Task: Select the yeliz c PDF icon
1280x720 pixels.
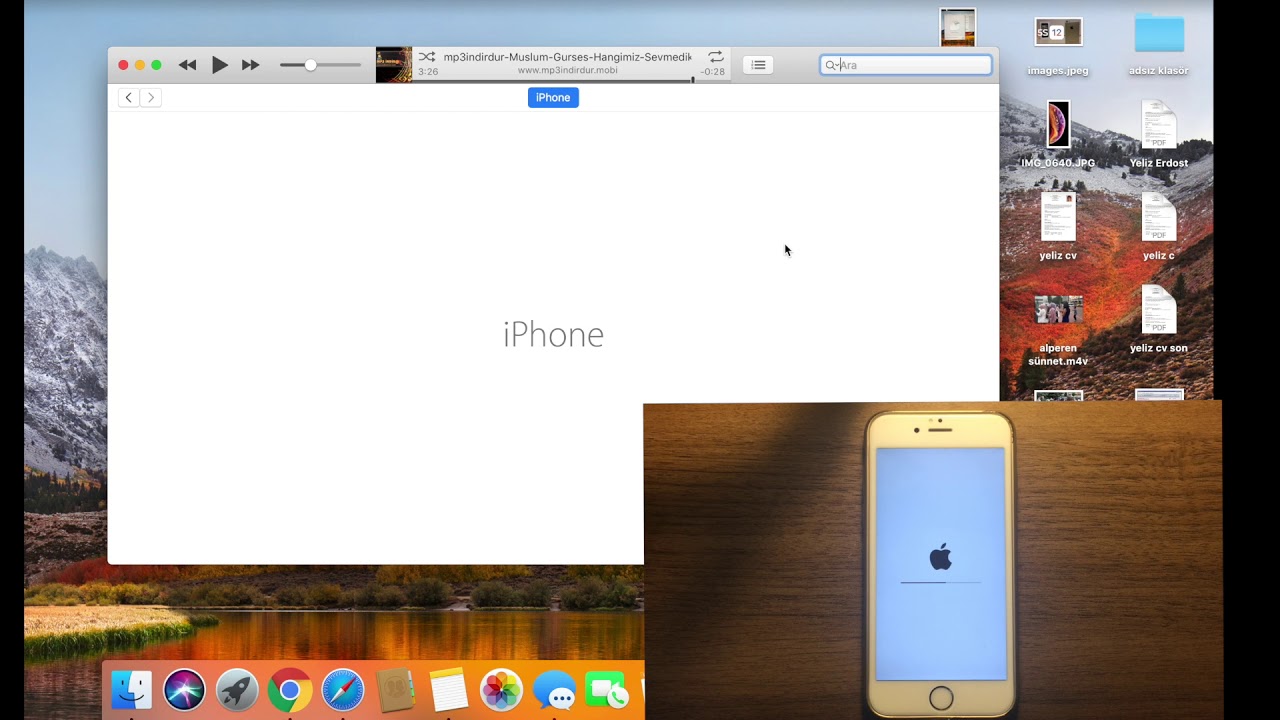Action: (x=1159, y=217)
